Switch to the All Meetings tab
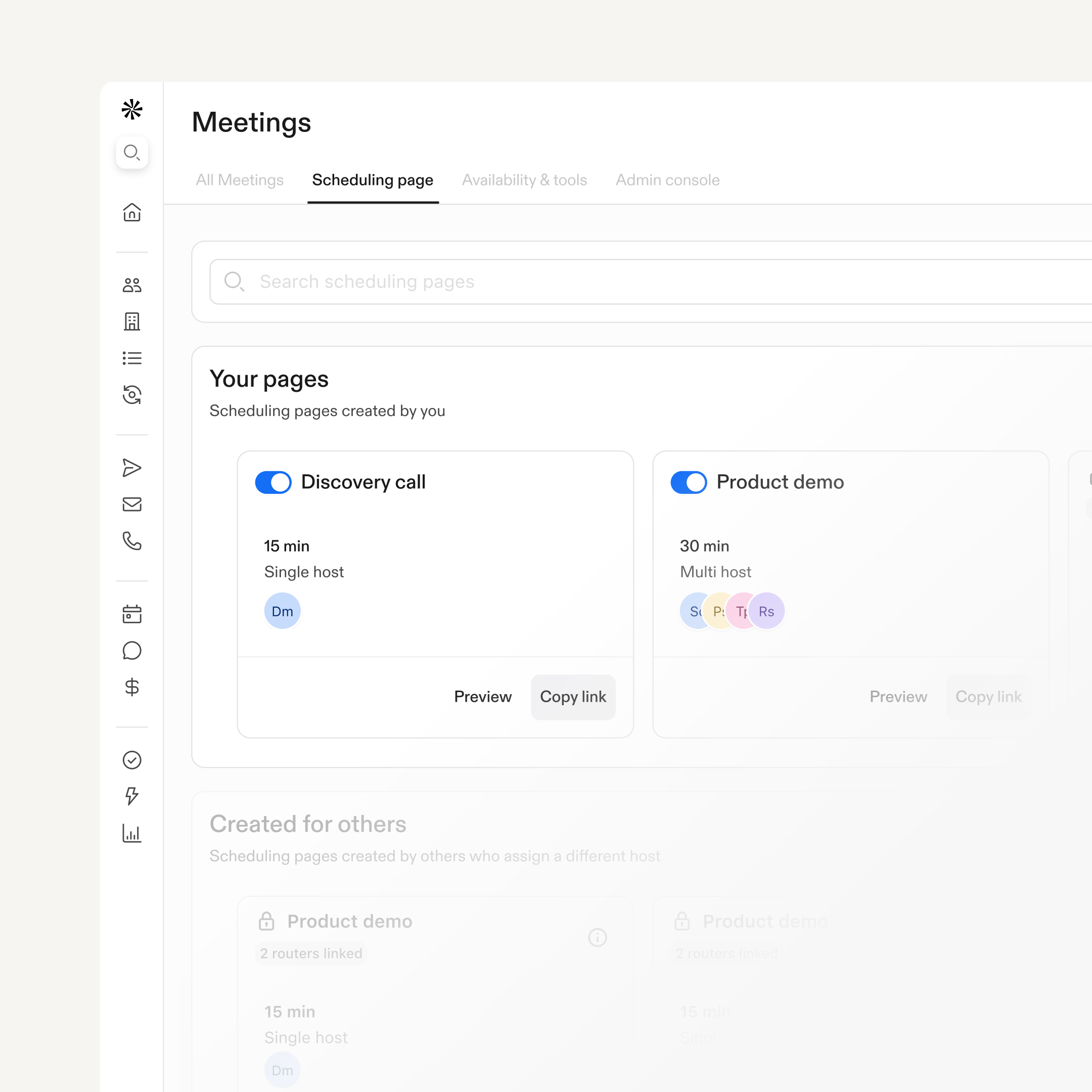 pyautogui.click(x=240, y=180)
